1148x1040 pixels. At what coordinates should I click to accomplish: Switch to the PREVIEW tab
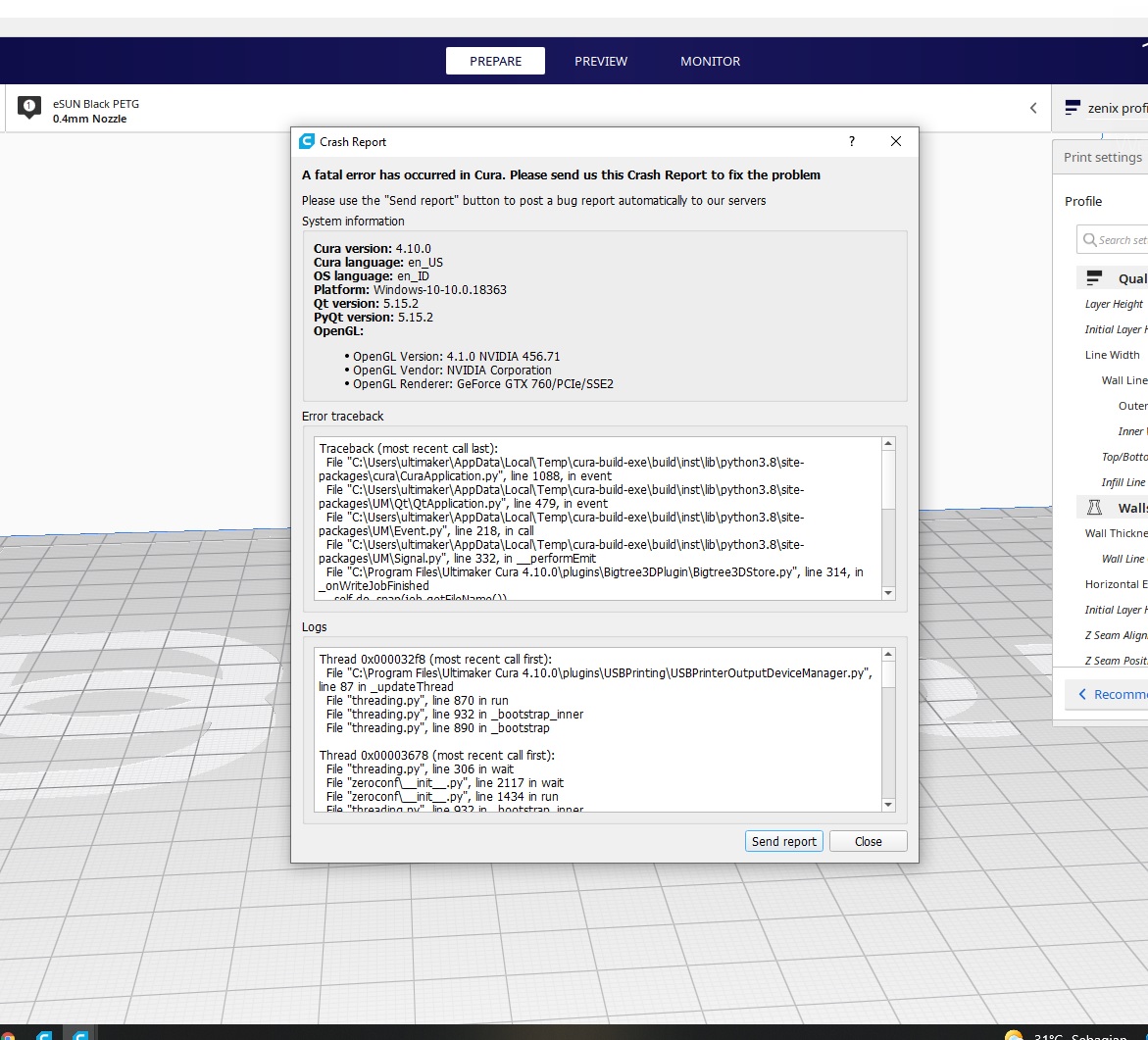point(601,61)
